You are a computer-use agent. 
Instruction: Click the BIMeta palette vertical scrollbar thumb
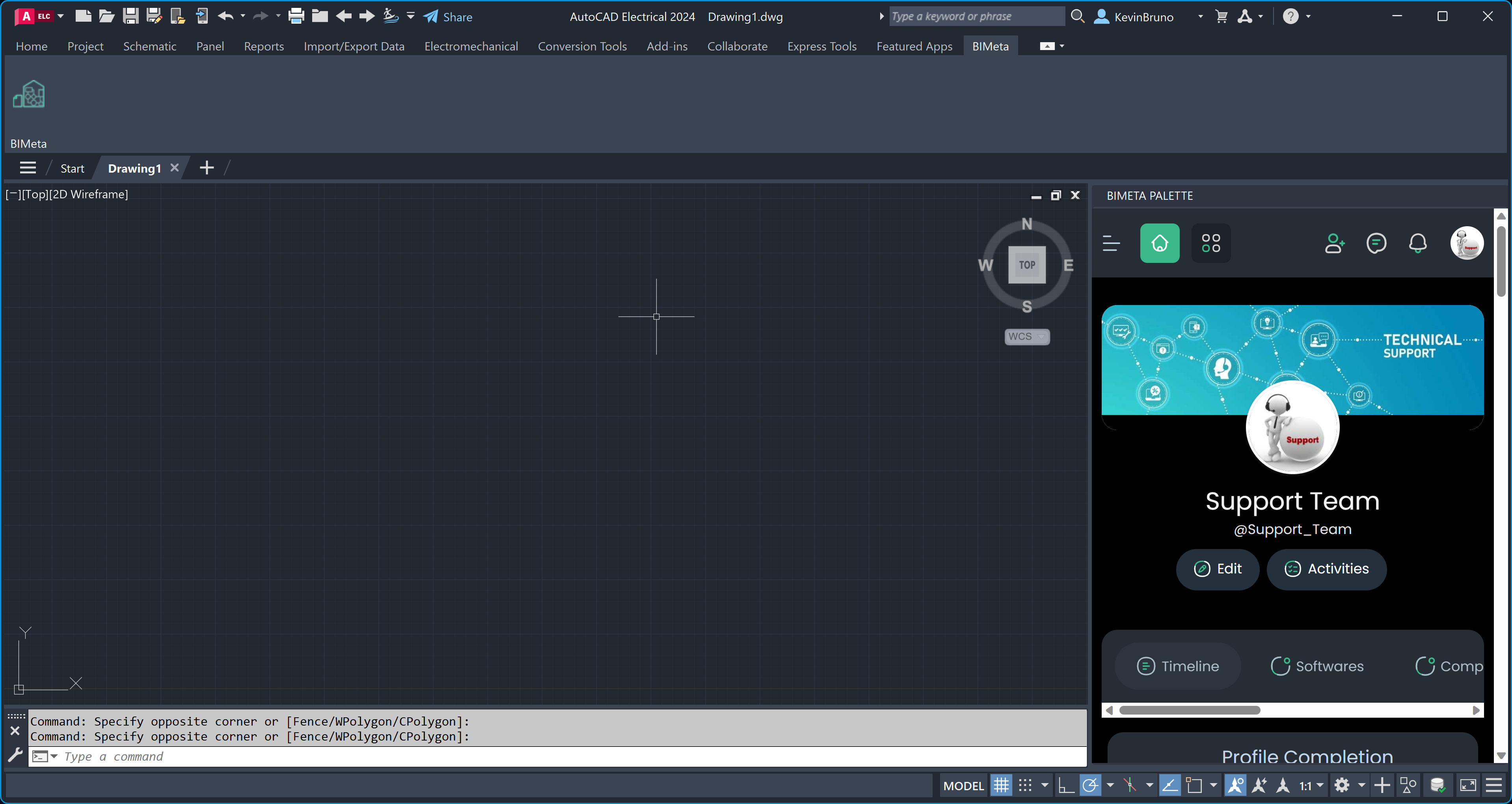[x=1501, y=261]
